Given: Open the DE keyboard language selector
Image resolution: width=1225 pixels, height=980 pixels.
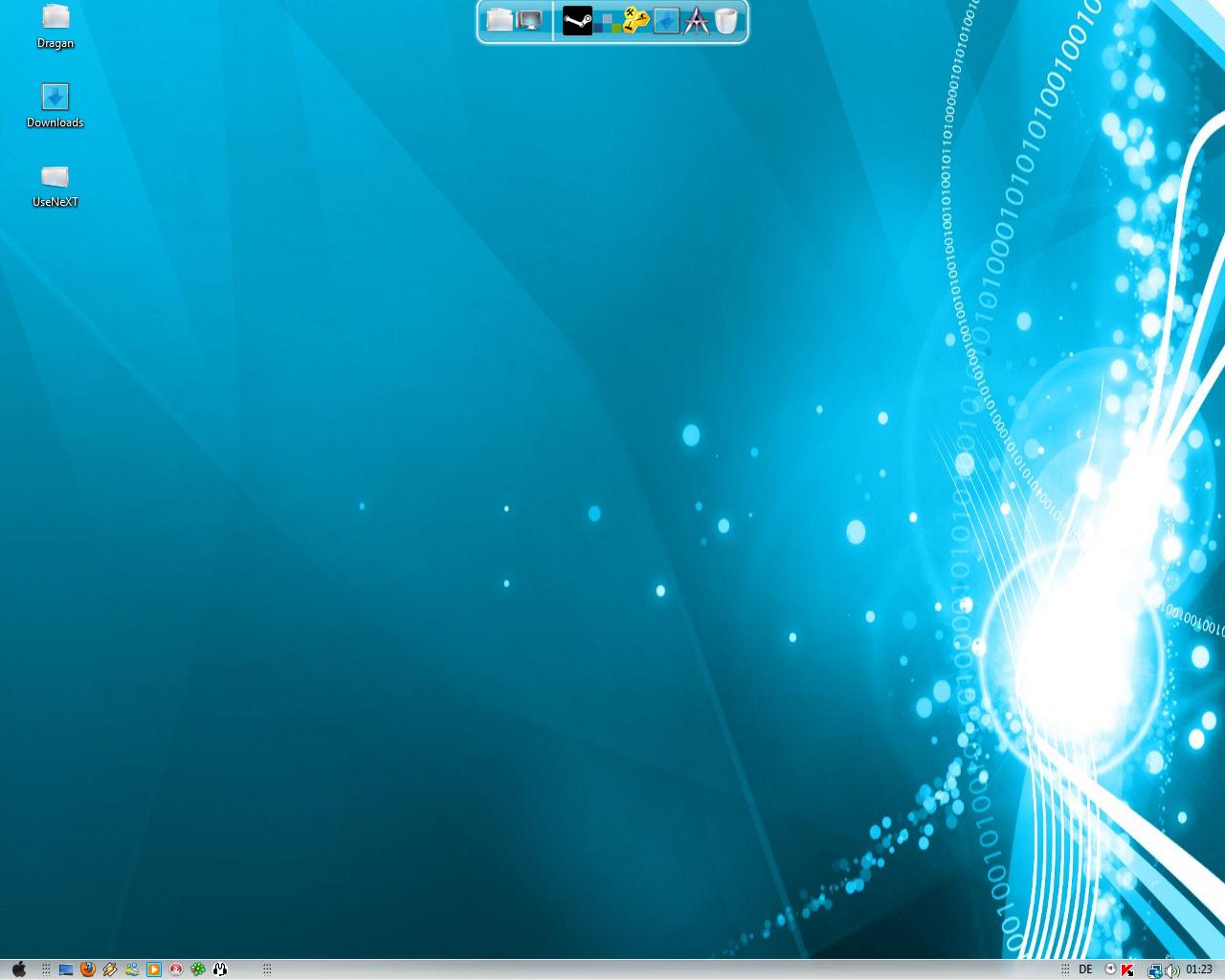Looking at the screenshot, I should [1085, 969].
